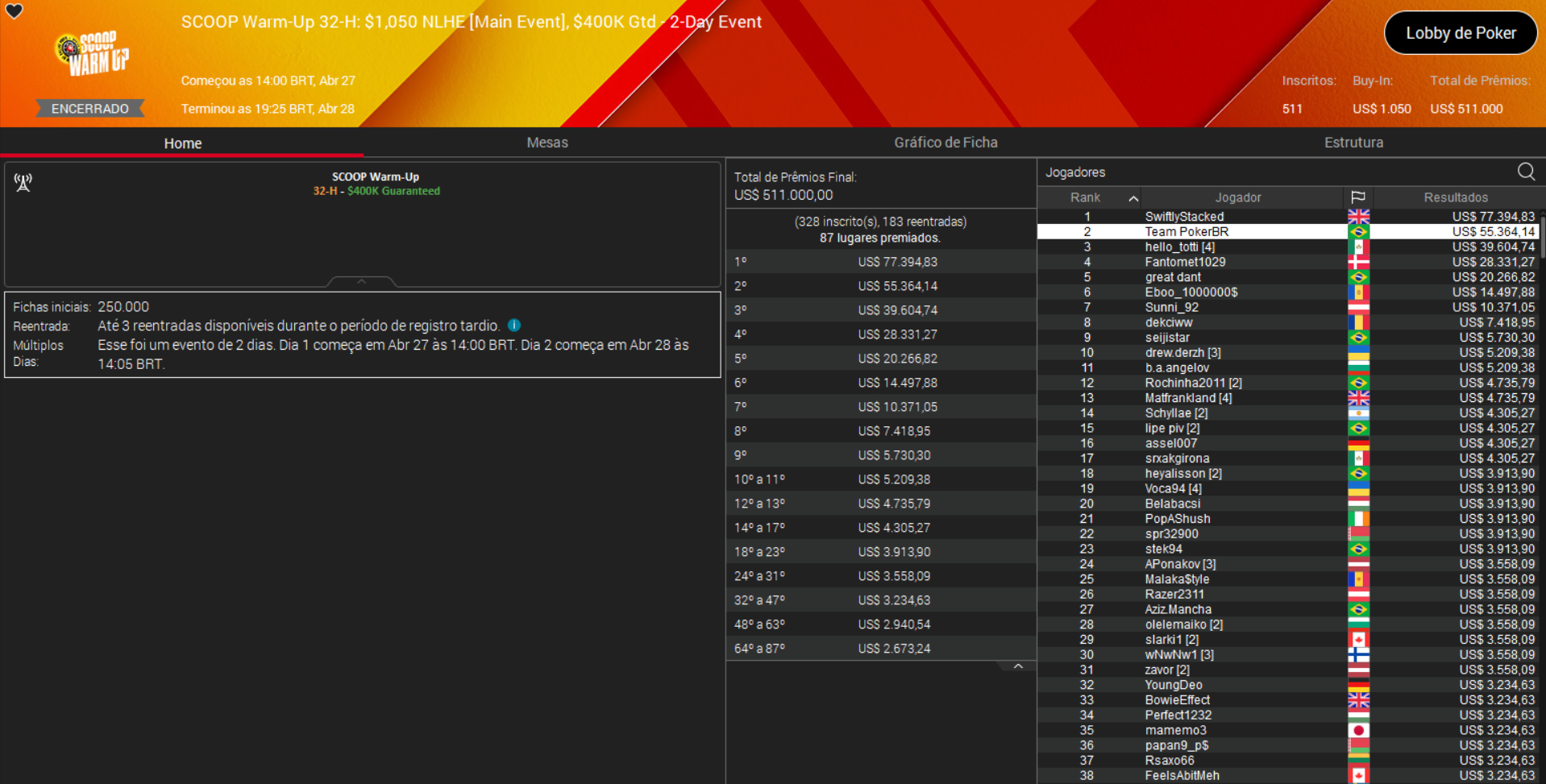Click the $400K Guaranteed green text

(393, 191)
